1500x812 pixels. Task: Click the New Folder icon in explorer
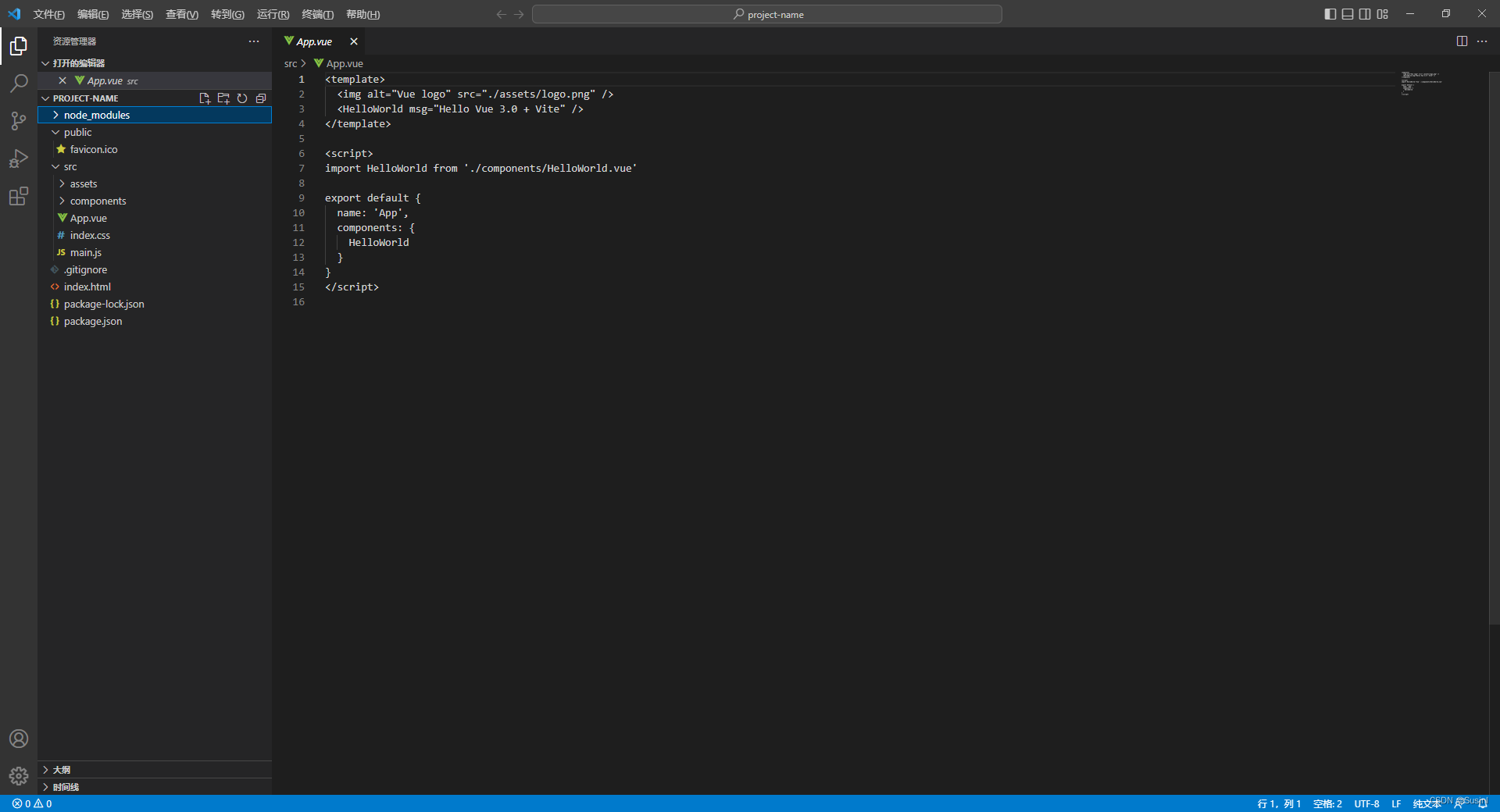pos(223,98)
